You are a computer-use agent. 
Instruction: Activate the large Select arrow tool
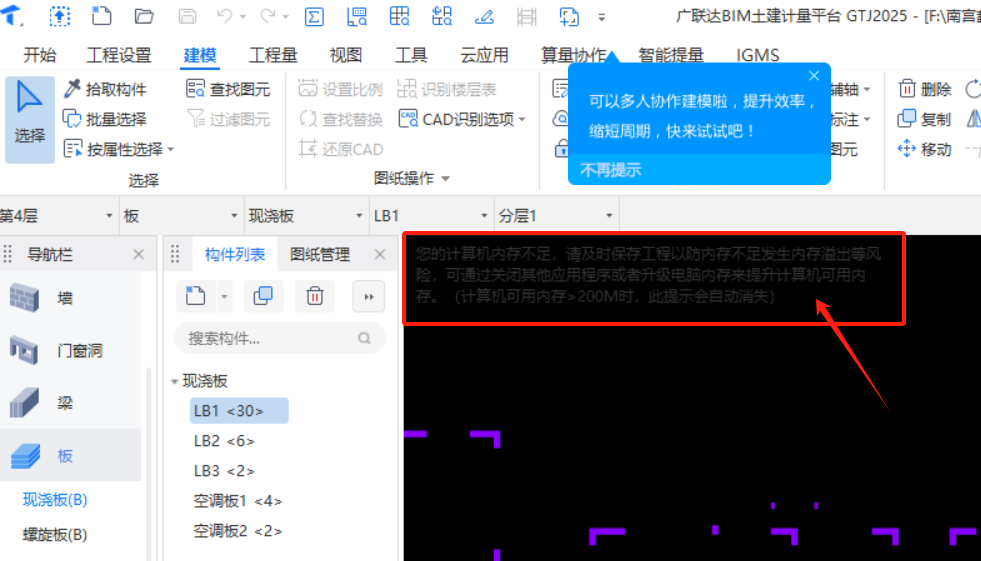(29, 117)
